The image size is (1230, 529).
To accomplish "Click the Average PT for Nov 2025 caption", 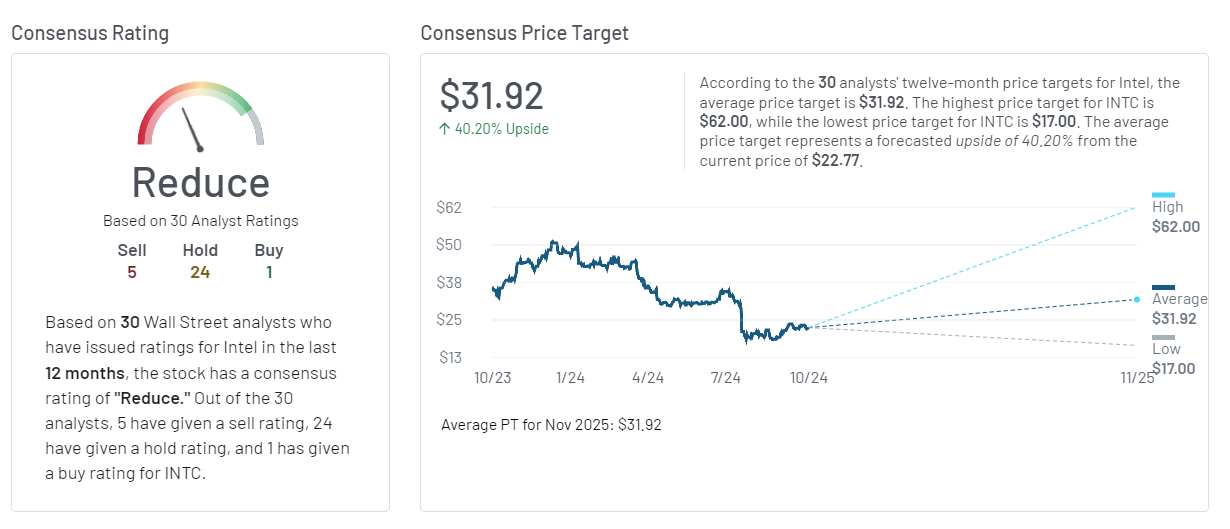I will pos(551,425).
